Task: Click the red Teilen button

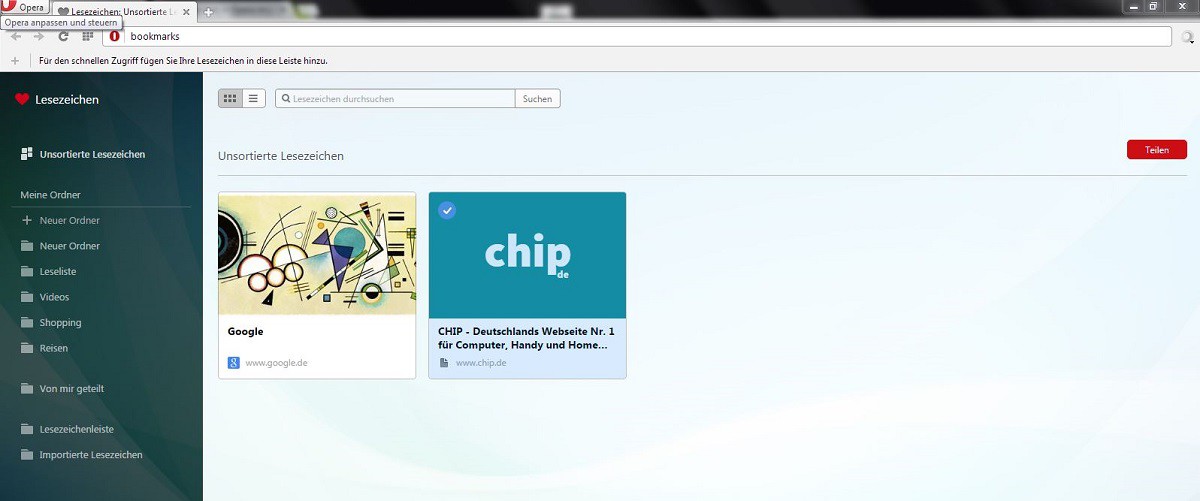Action: point(1156,149)
